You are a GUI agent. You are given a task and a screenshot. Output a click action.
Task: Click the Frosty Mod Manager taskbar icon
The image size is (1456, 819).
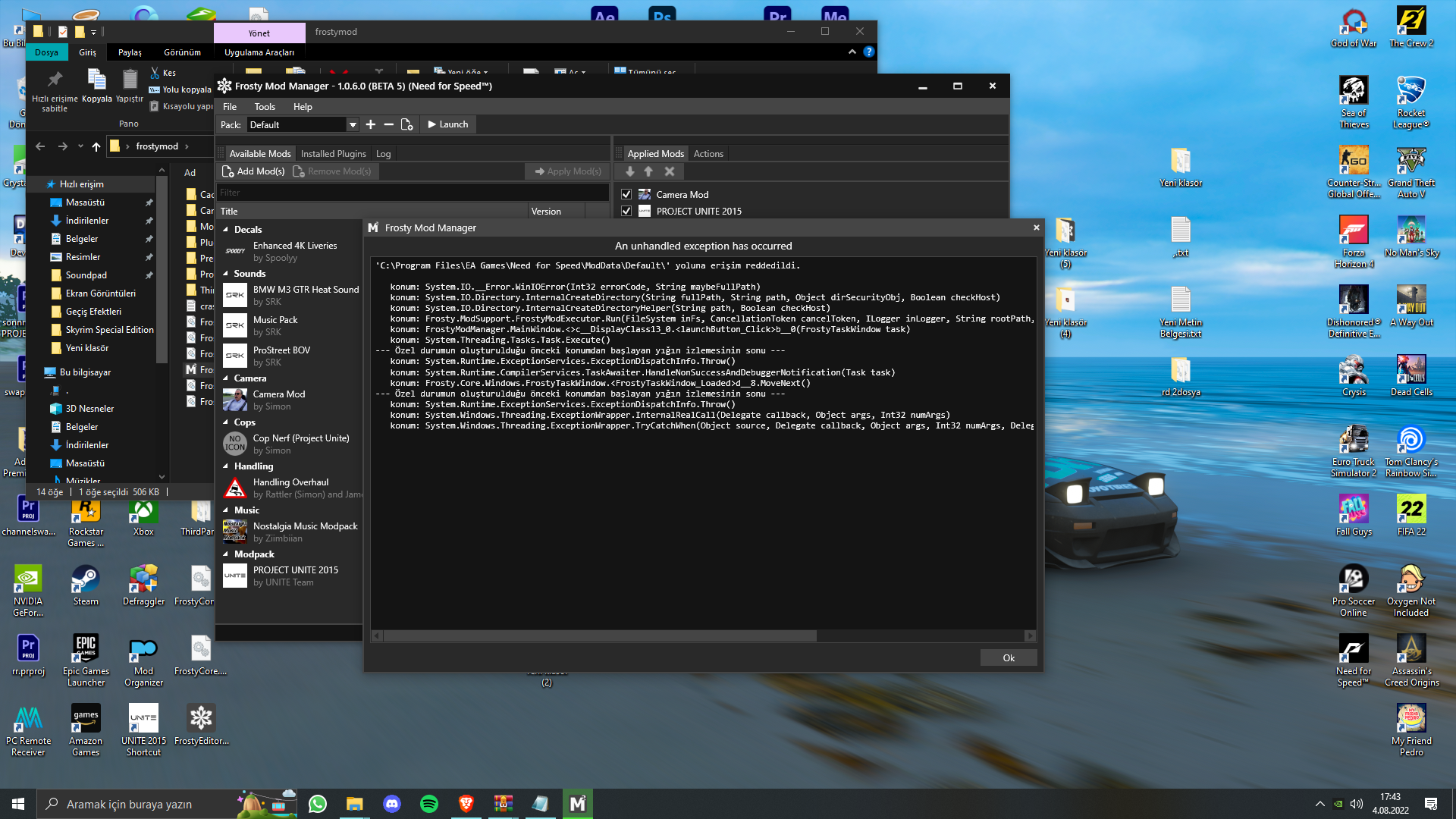point(578,804)
